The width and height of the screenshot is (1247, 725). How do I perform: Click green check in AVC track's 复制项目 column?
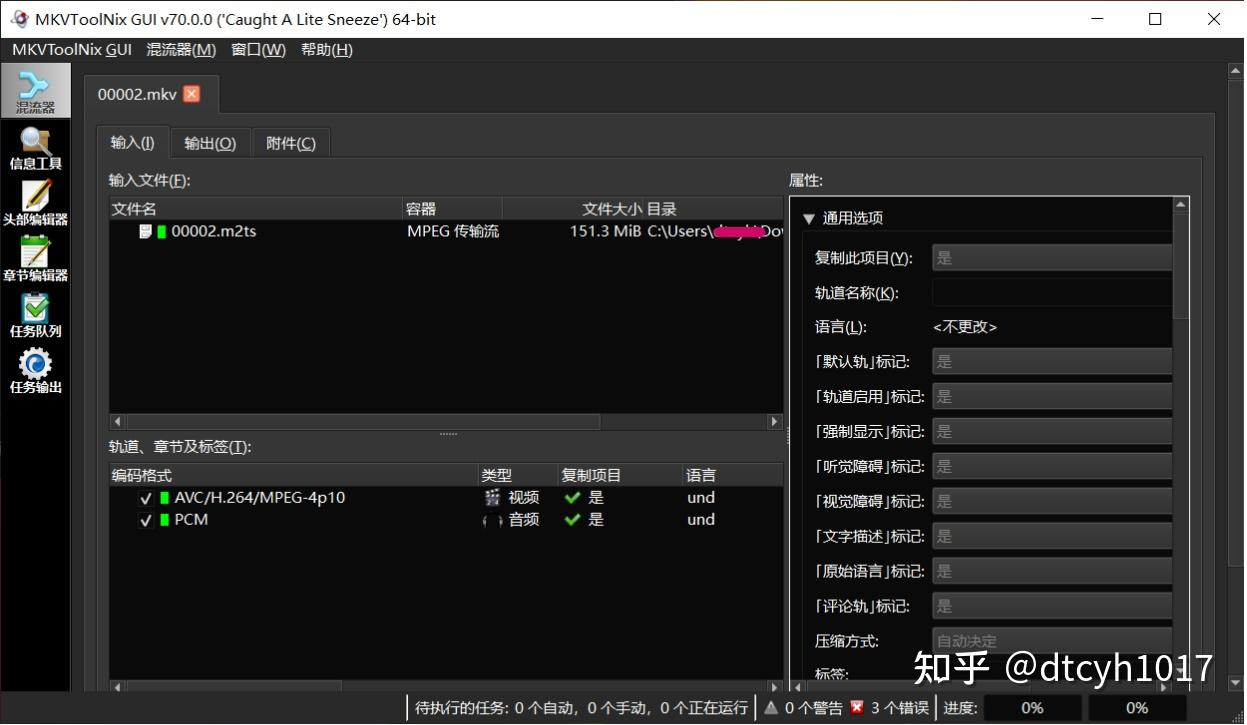click(572, 497)
